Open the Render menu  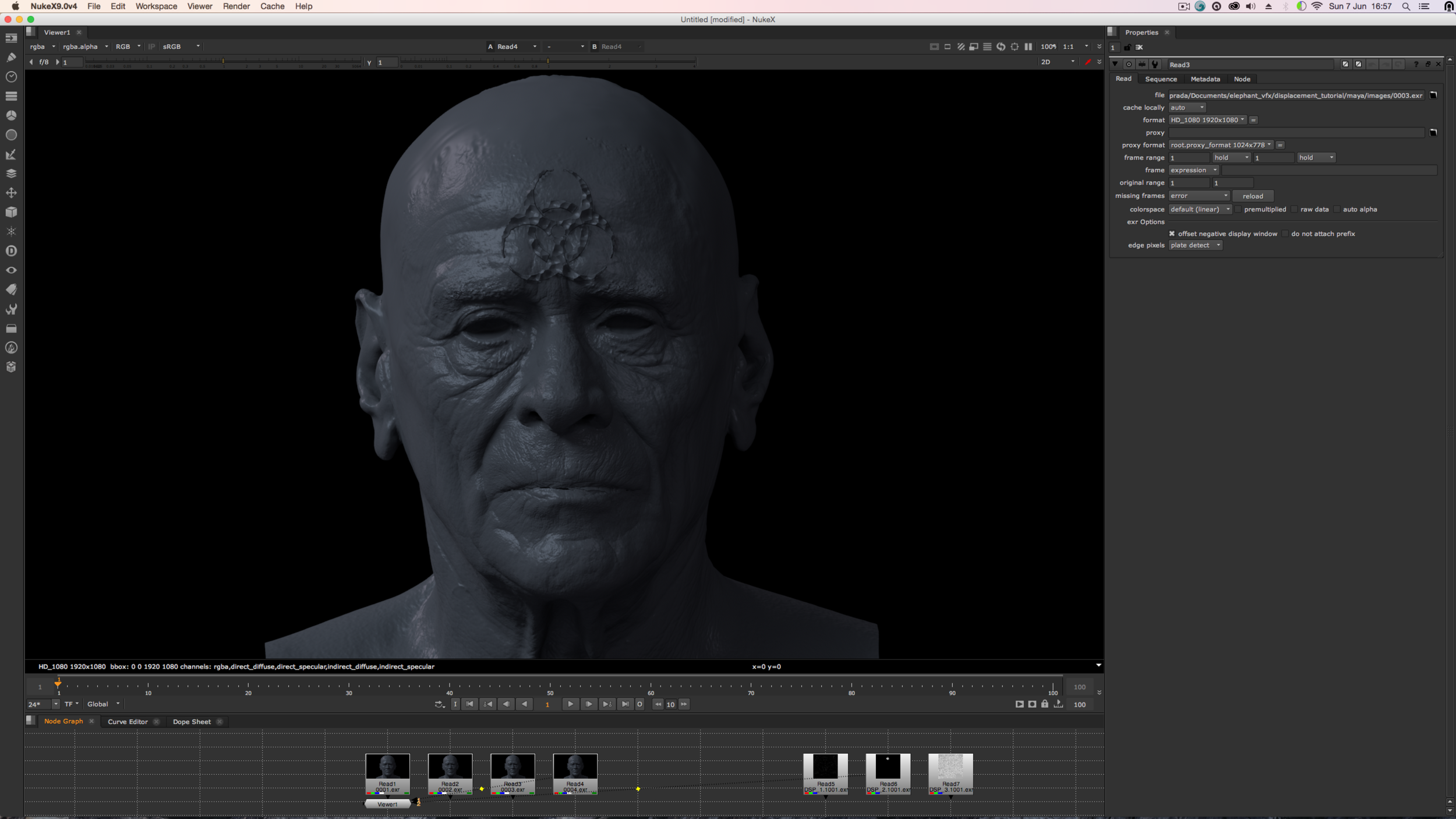click(236, 6)
